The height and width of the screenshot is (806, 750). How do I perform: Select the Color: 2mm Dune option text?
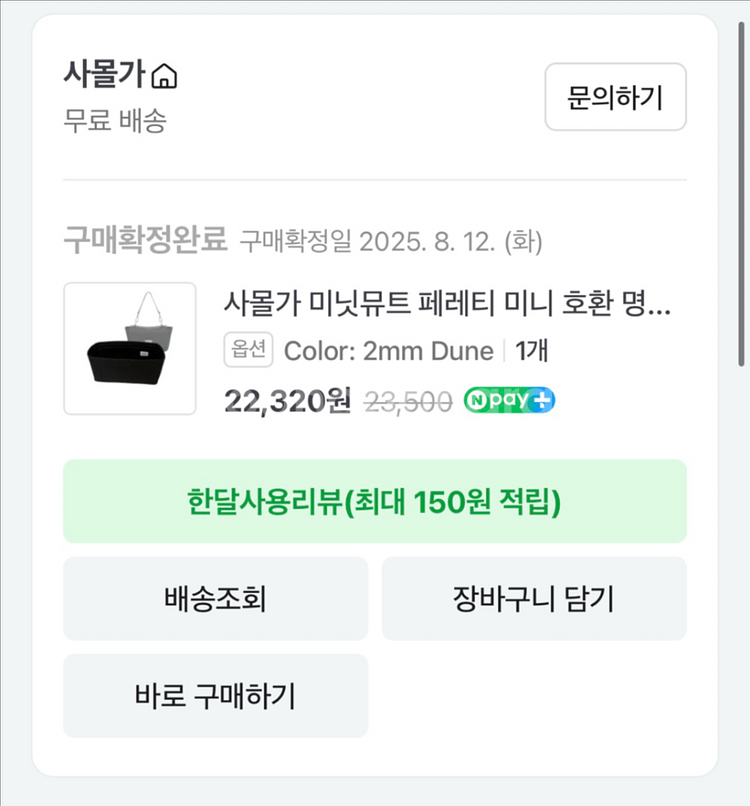[x=389, y=351]
